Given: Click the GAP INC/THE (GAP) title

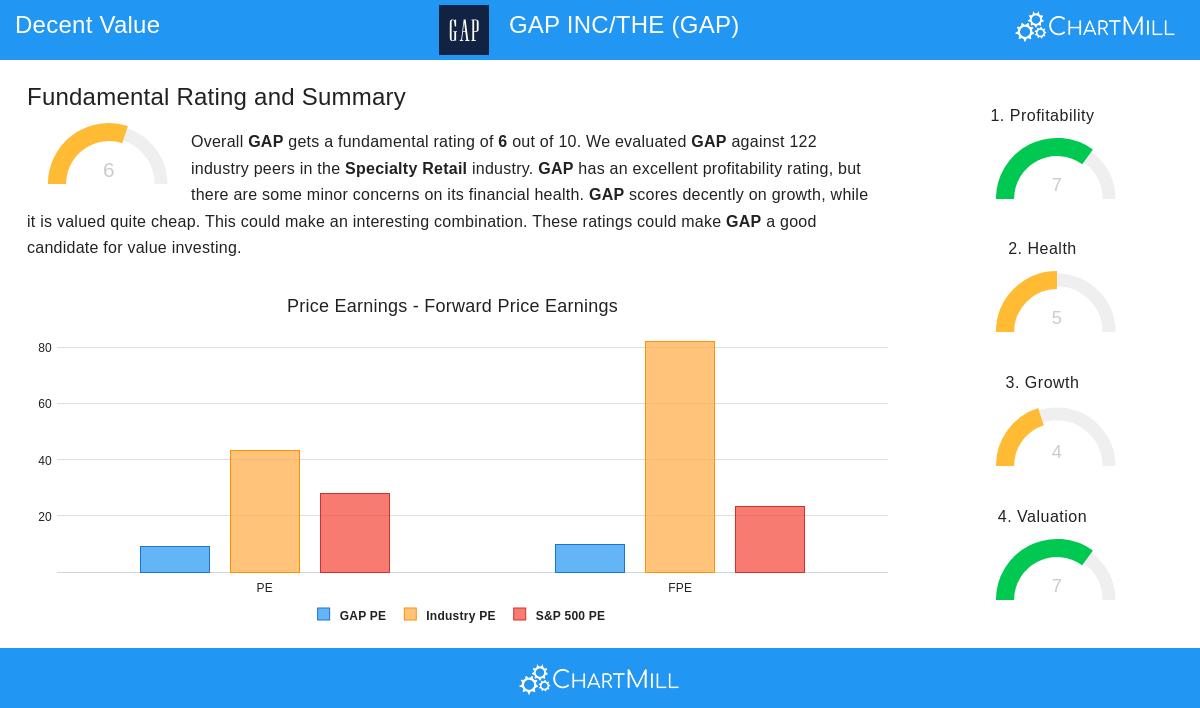Looking at the screenshot, I should (624, 25).
